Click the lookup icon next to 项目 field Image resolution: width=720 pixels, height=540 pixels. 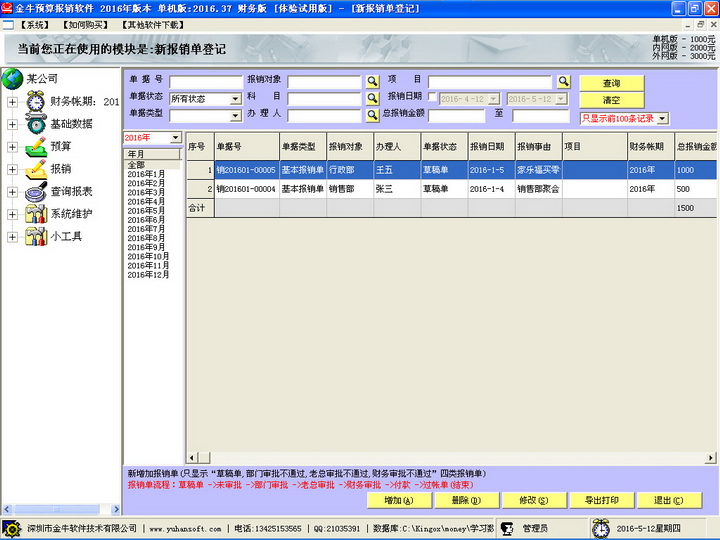[563, 82]
